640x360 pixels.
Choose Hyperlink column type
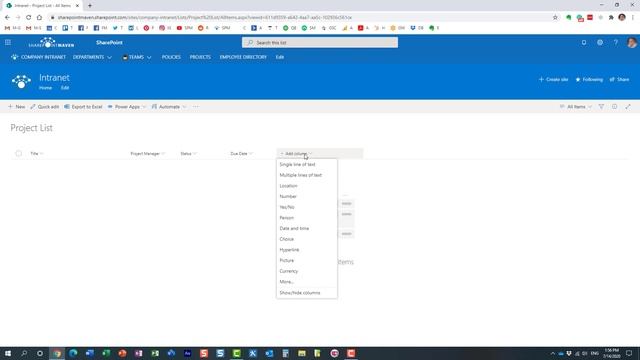tap(307, 249)
